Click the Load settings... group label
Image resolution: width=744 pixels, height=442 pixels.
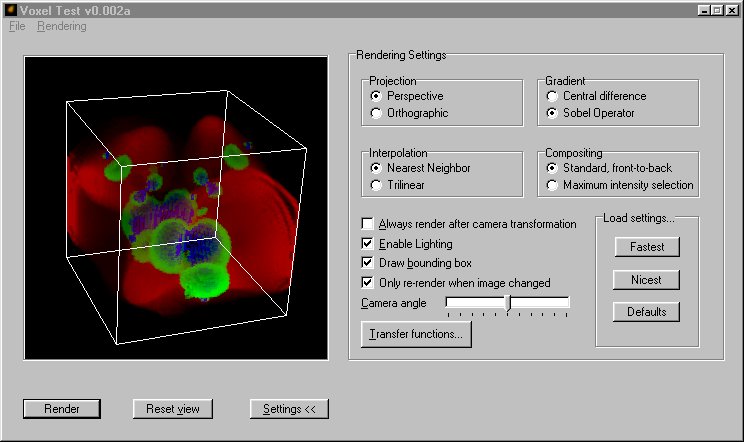pyautogui.click(x=638, y=218)
